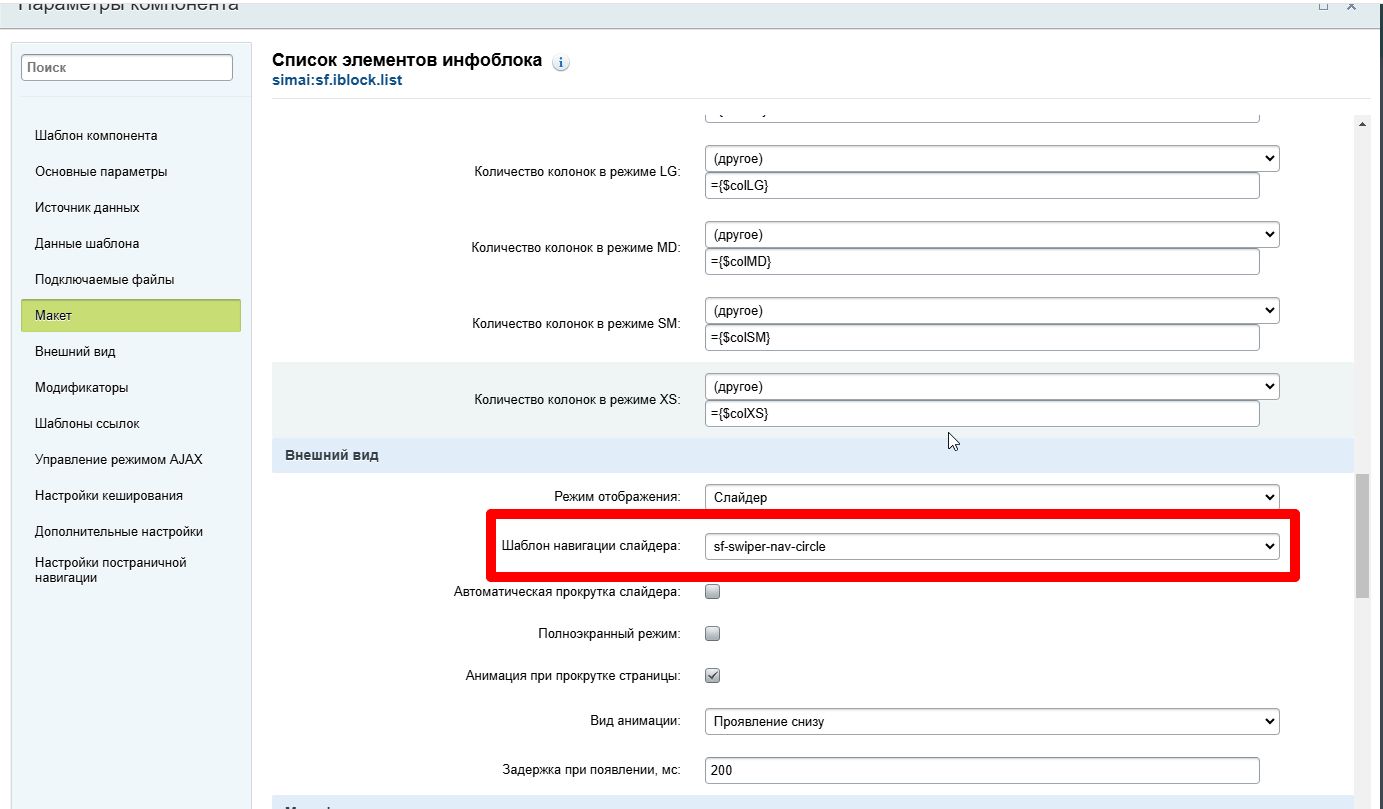Image resolution: width=1383 pixels, height=809 pixels.
Task: Toggle the fullscreen mode checkbox
Action: click(713, 634)
